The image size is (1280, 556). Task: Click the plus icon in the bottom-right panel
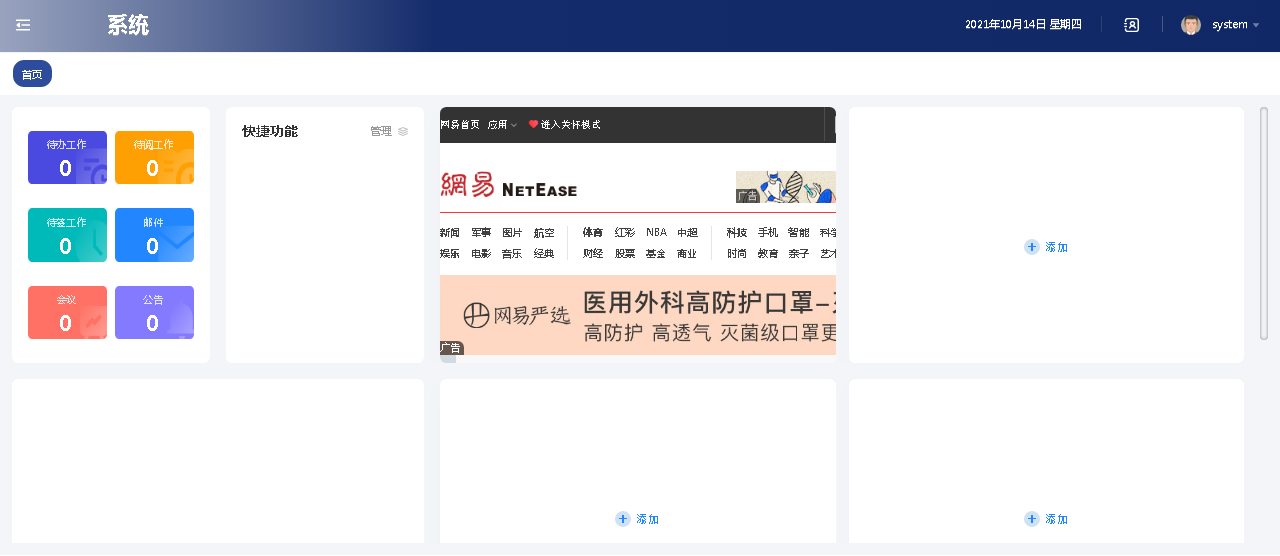(1031, 519)
